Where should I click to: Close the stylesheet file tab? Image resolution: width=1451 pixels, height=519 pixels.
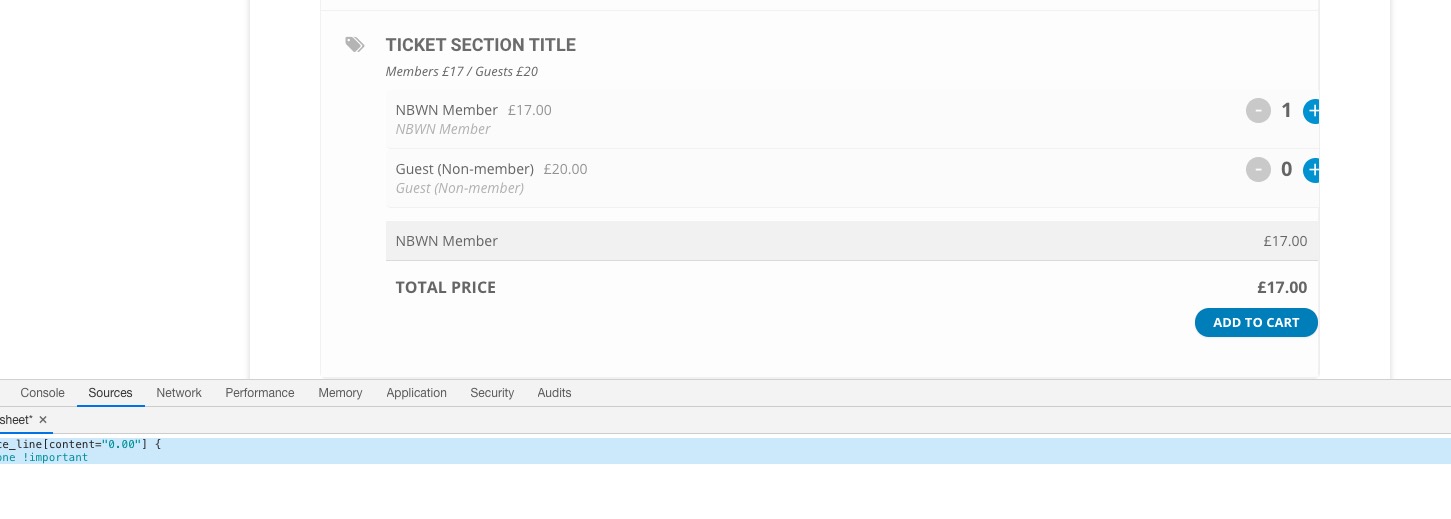point(43,420)
